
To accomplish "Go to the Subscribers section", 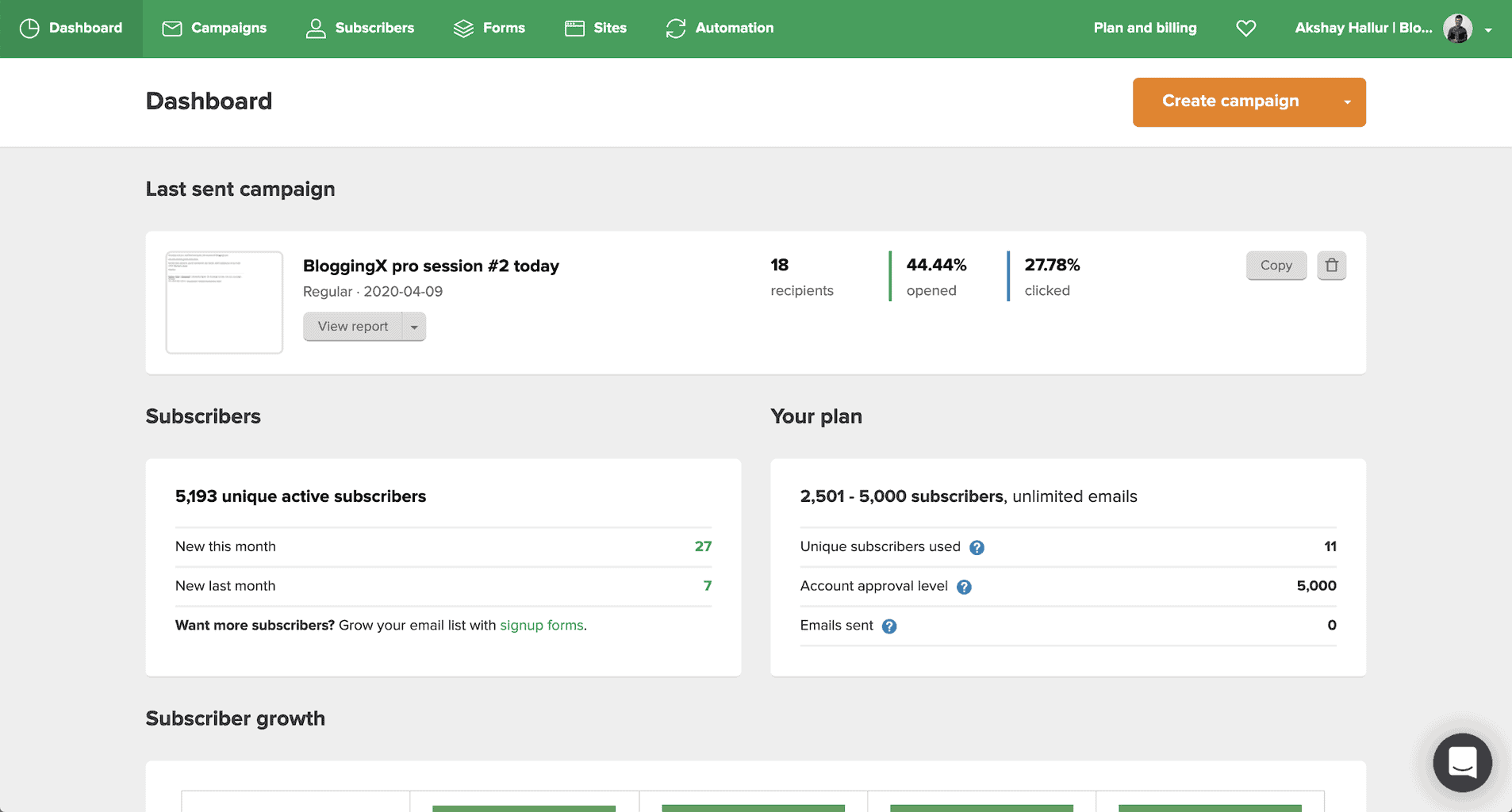I will [360, 29].
